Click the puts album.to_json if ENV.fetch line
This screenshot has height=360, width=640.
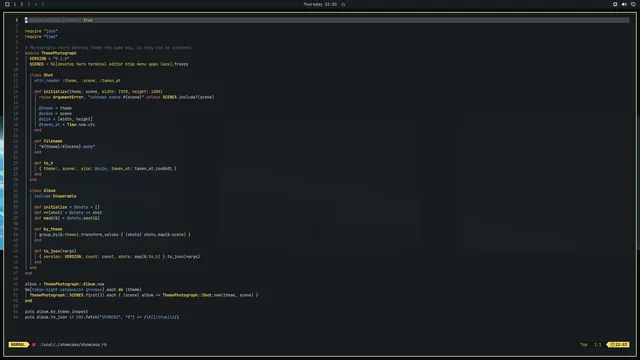pos(102,317)
